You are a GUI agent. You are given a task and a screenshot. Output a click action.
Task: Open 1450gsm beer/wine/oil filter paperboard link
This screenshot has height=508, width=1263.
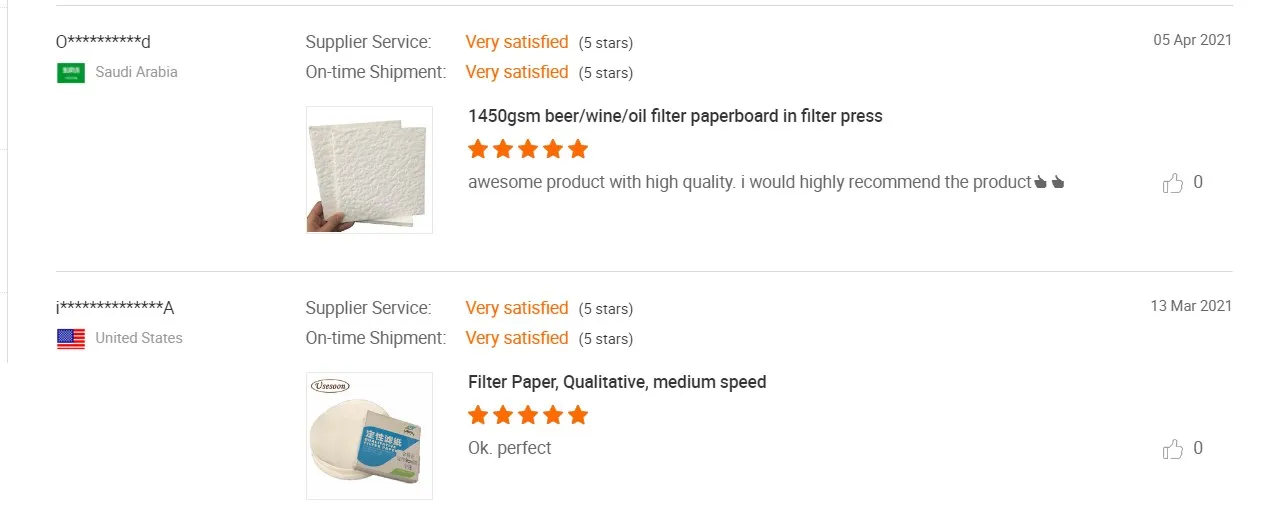(675, 116)
